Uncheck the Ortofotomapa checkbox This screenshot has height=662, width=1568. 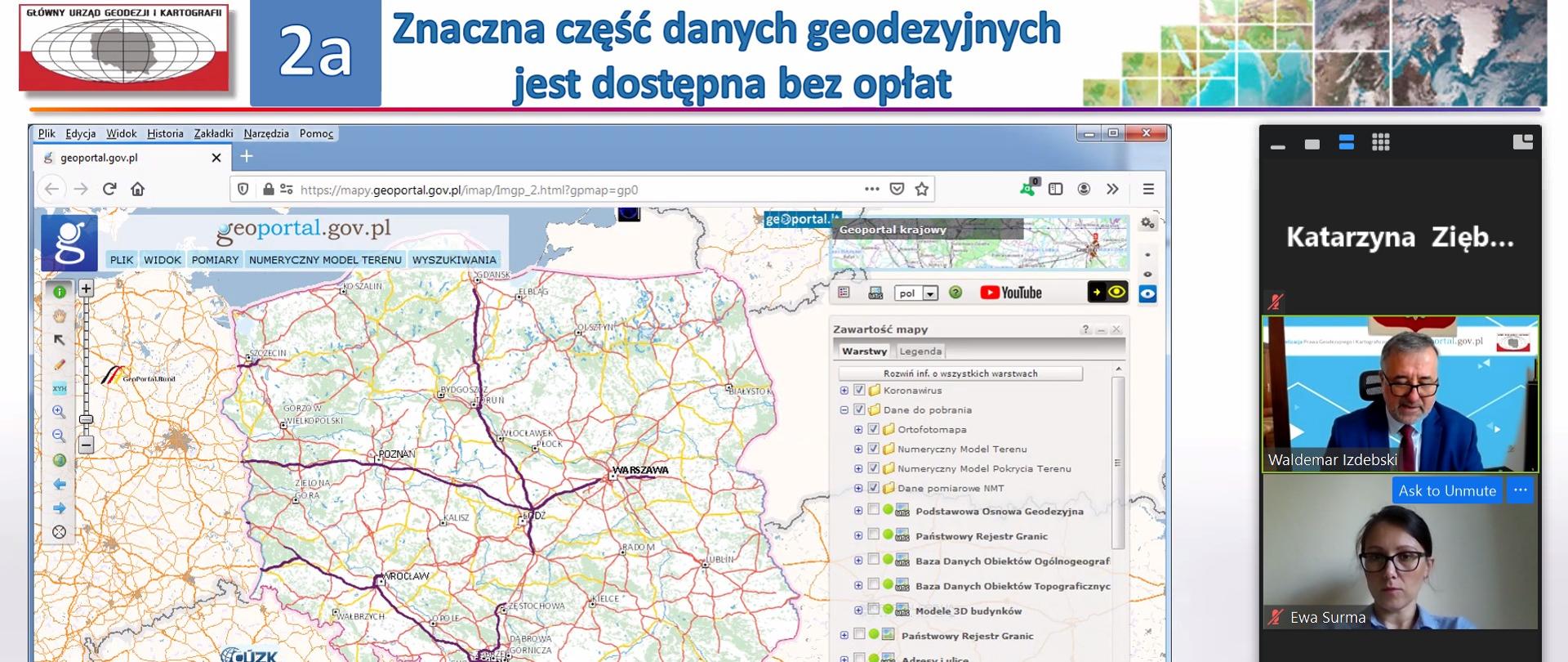pos(874,429)
